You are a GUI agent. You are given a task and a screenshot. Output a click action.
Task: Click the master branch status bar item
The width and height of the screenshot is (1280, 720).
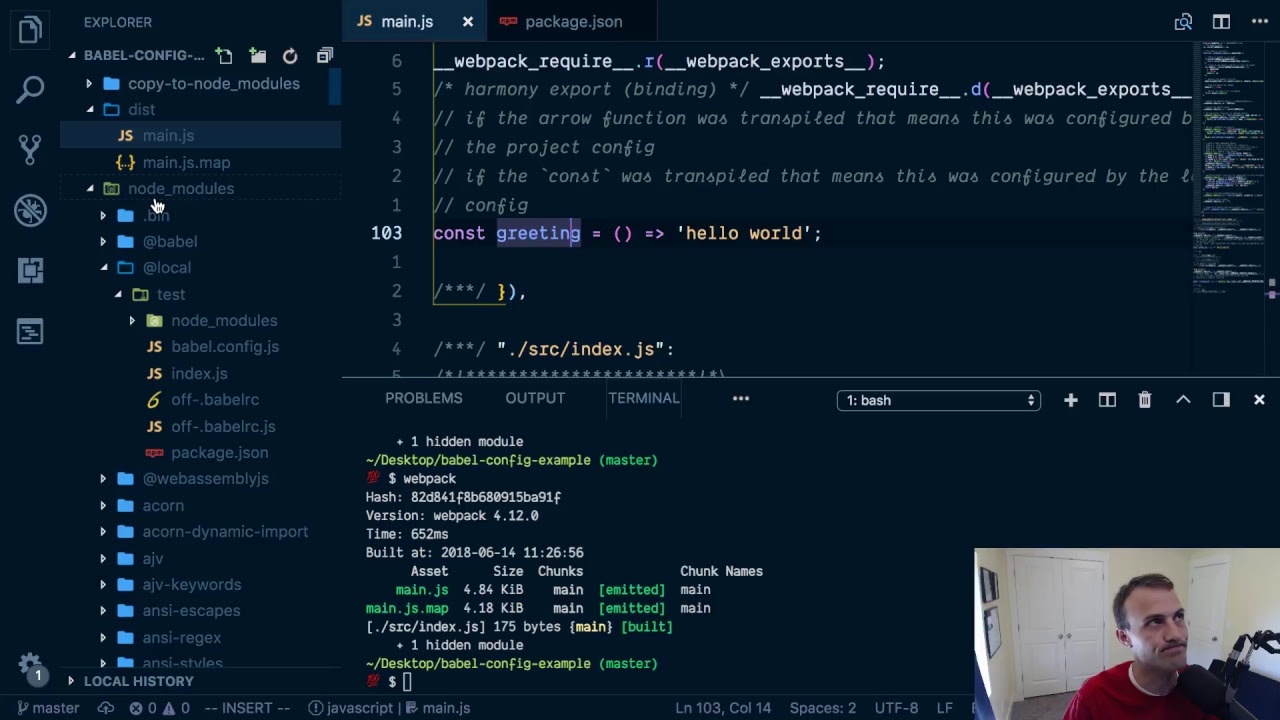(47, 707)
